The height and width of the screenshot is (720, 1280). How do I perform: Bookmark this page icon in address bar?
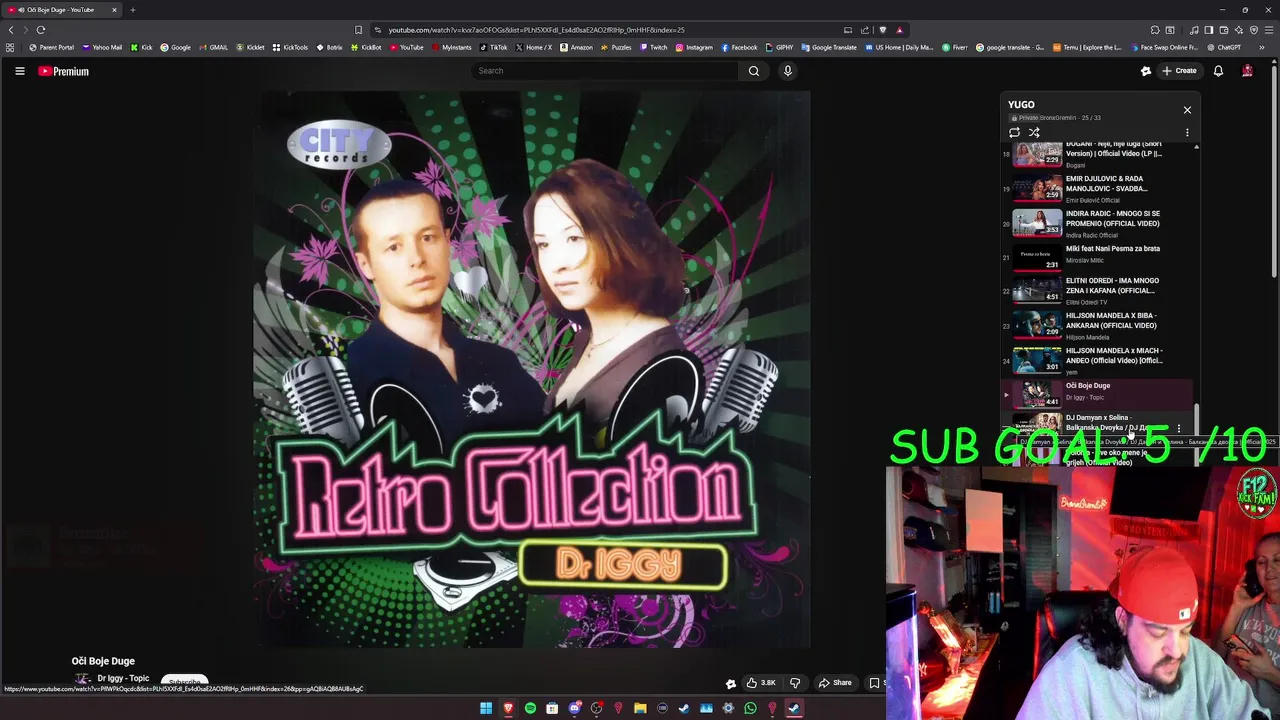pyautogui.click(x=358, y=30)
